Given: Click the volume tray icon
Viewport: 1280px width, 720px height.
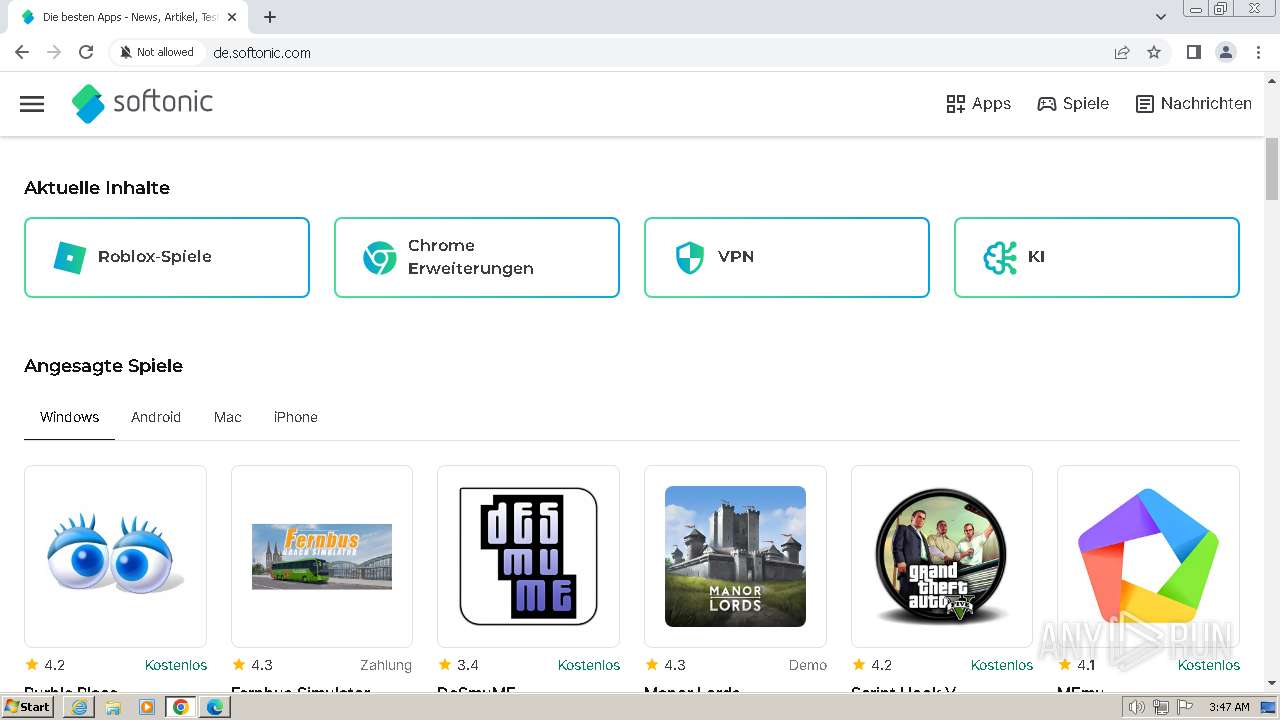Looking at the screenshot, I should point(1137,707).
